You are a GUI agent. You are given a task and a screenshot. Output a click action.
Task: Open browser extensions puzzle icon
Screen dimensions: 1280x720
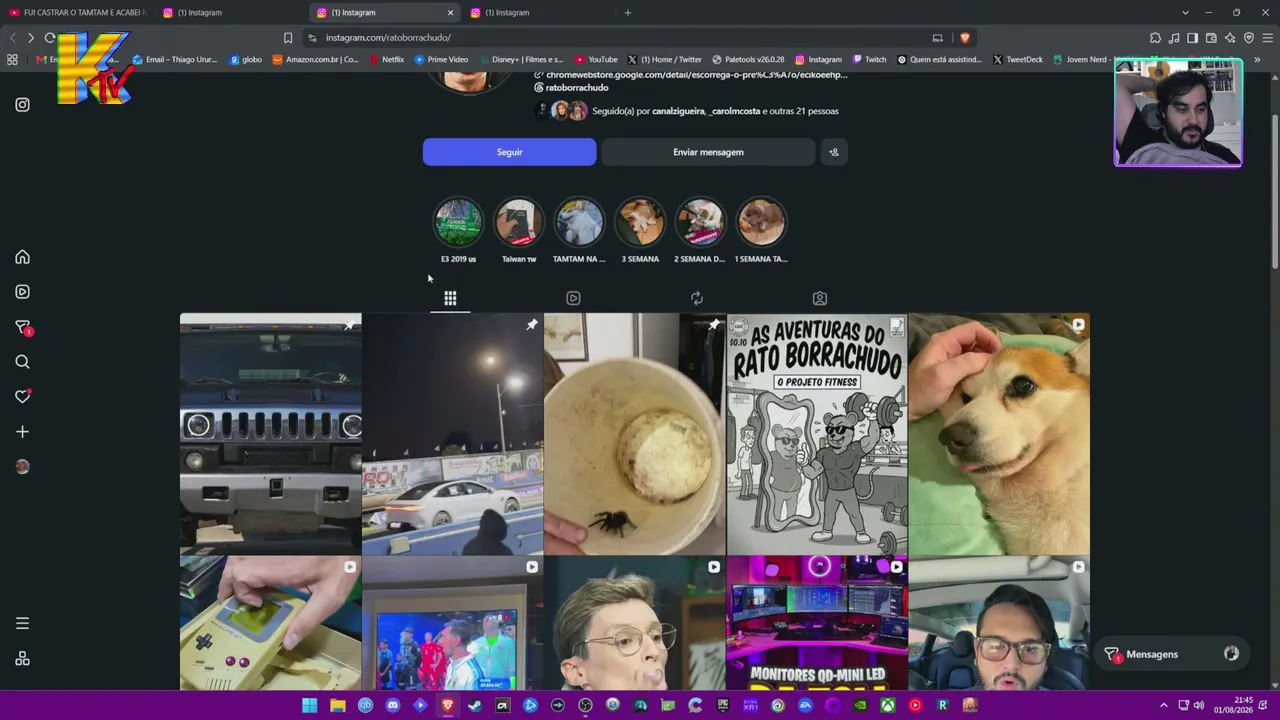coord(1155,38)
